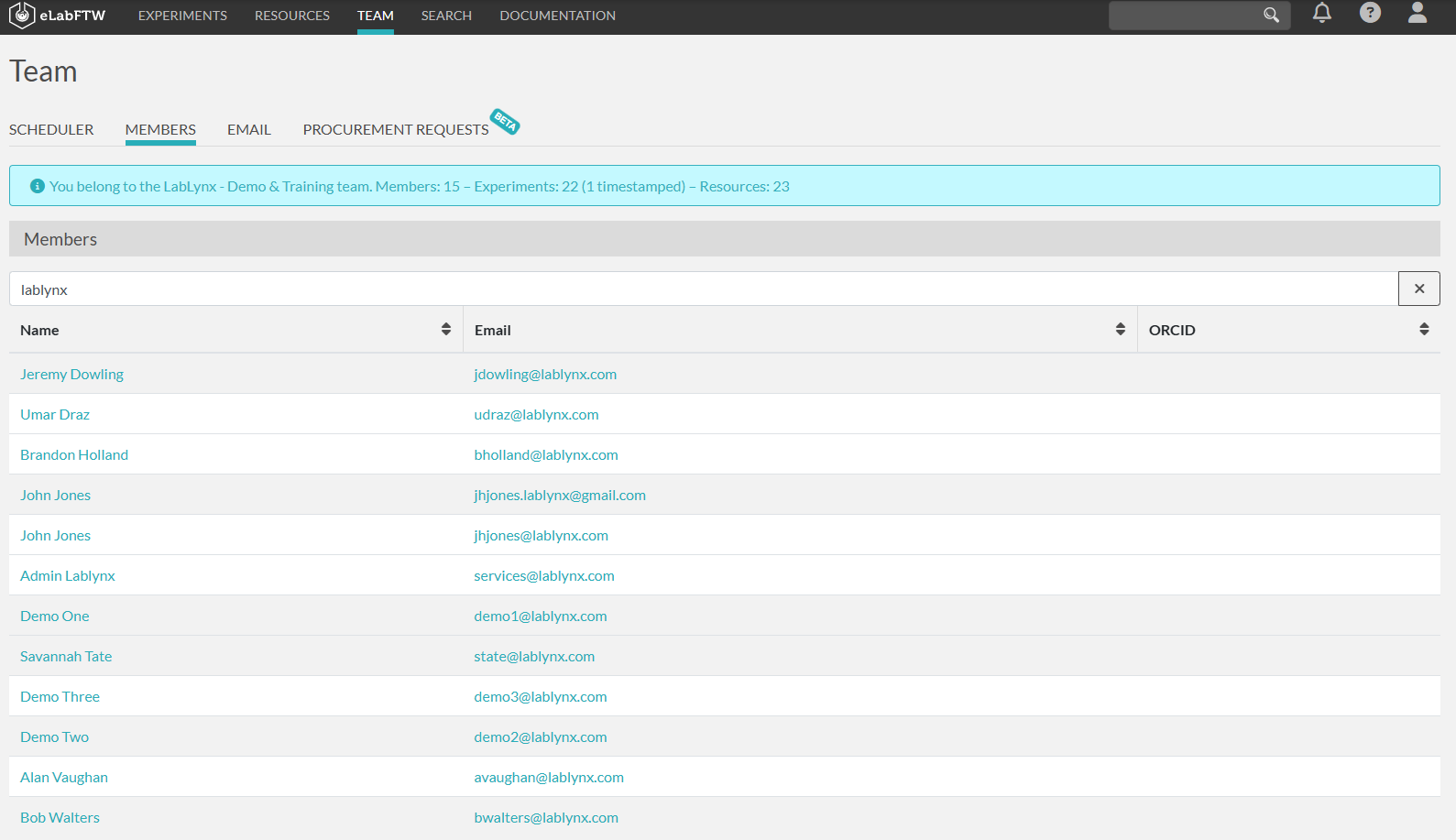1456x840 pixels.
Task: Sort members by Name column arrows
Action: pos(446,330)
